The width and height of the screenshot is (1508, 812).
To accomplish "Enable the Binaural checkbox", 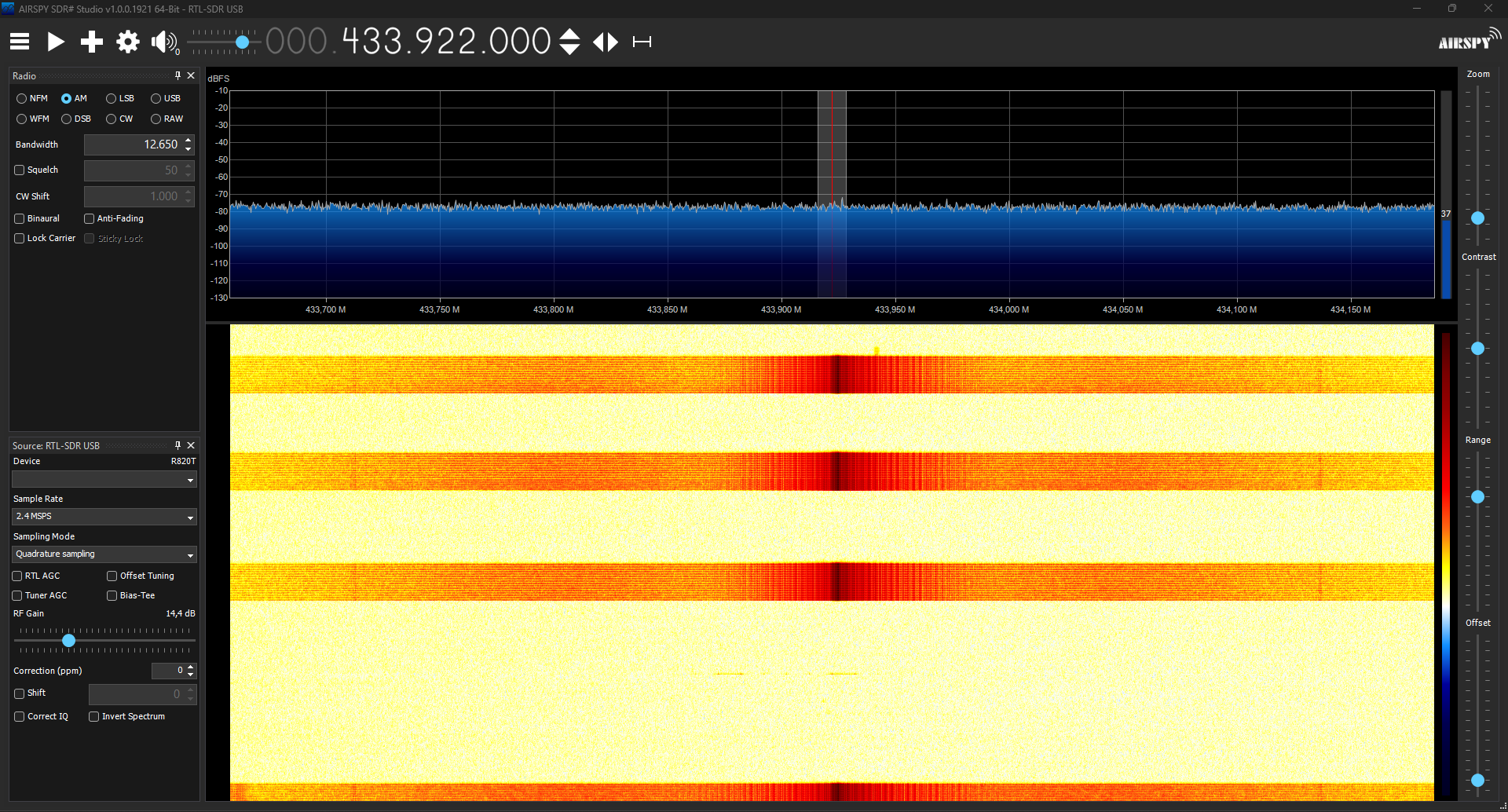I will coord(20,218).
